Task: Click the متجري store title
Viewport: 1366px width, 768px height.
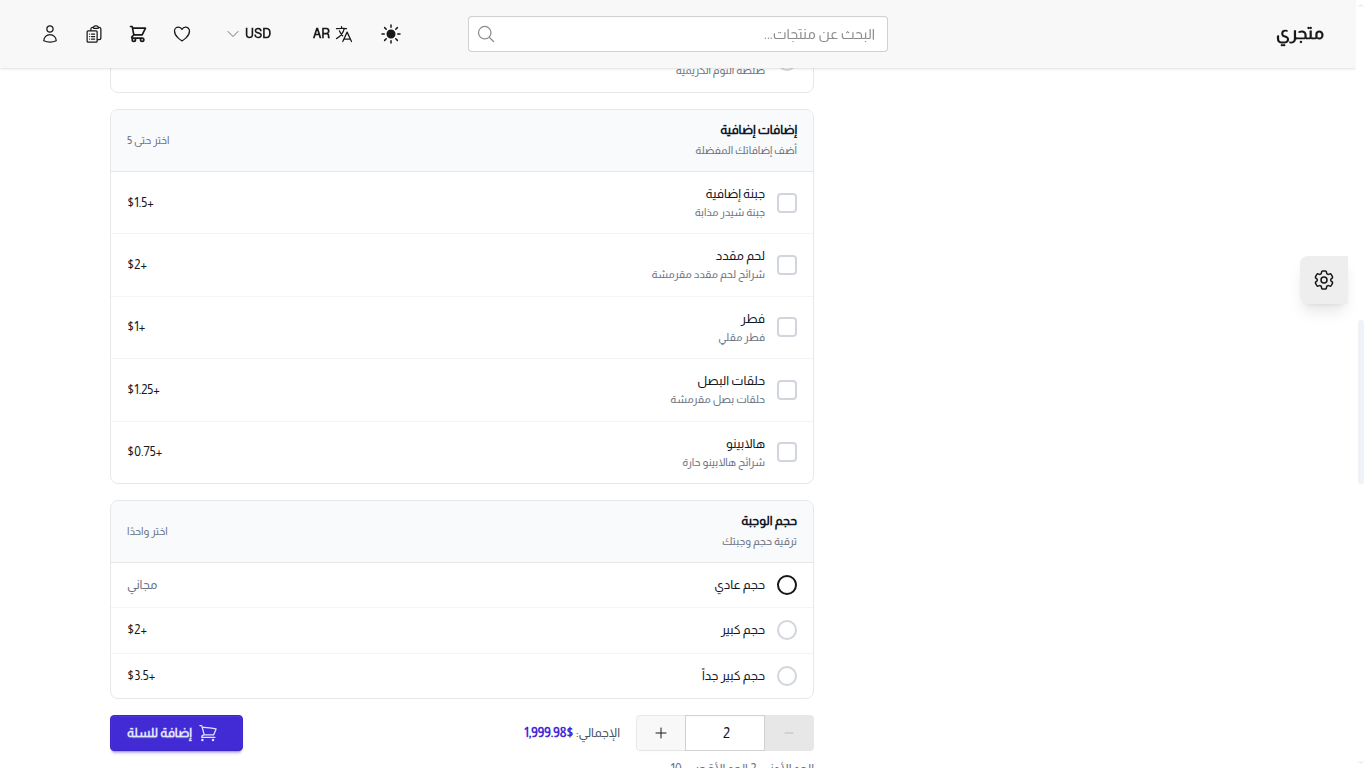Action: coord(1302,33)
